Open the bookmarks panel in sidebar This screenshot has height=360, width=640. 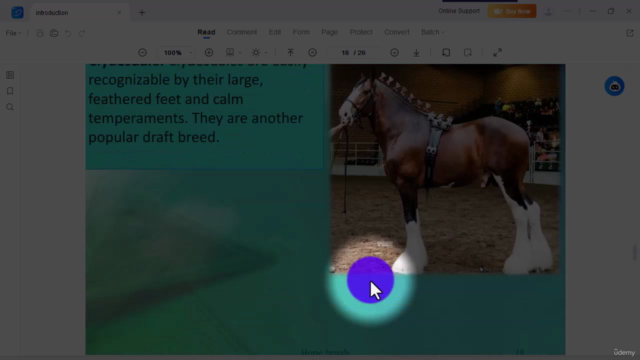pyautogui.click(x=10, y=91)
